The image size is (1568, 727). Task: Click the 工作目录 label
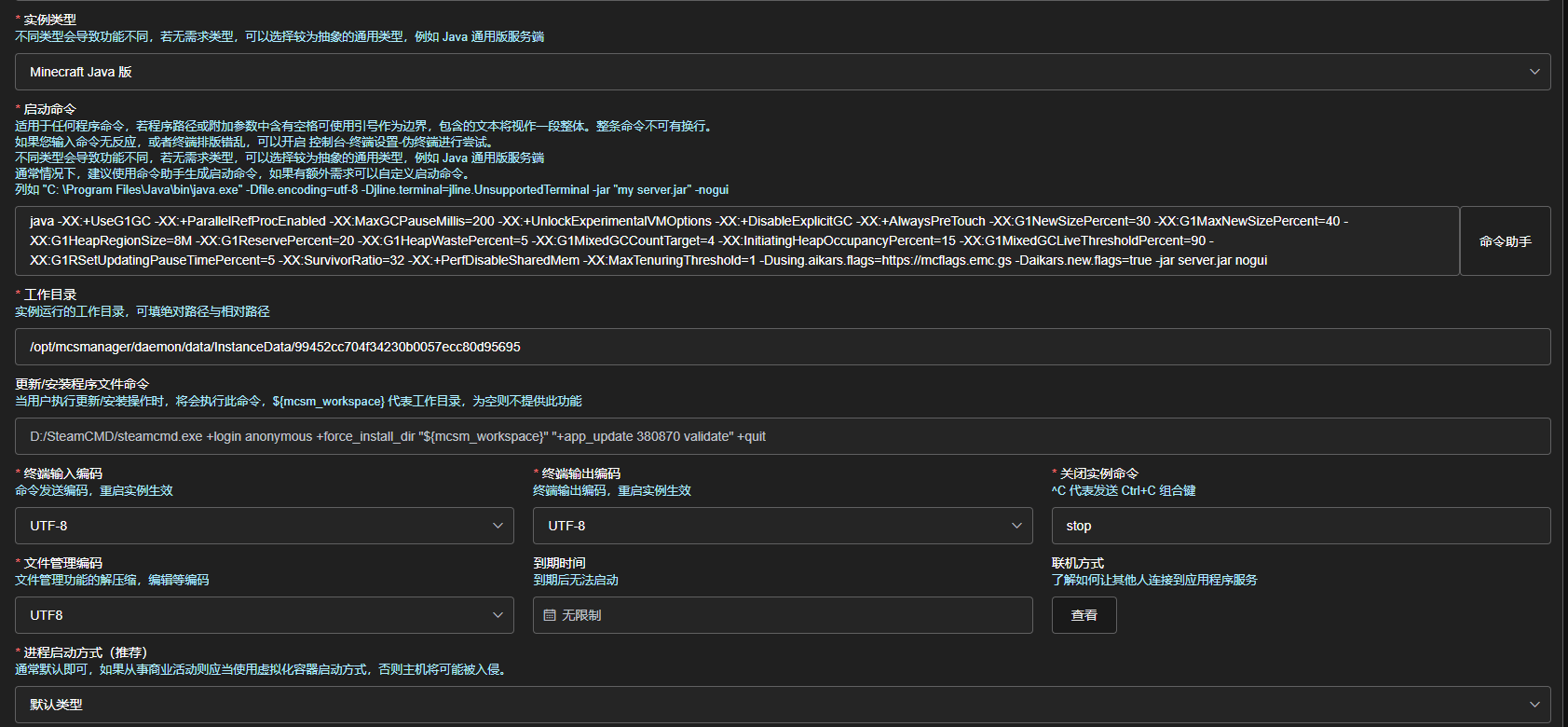[49, 295]
